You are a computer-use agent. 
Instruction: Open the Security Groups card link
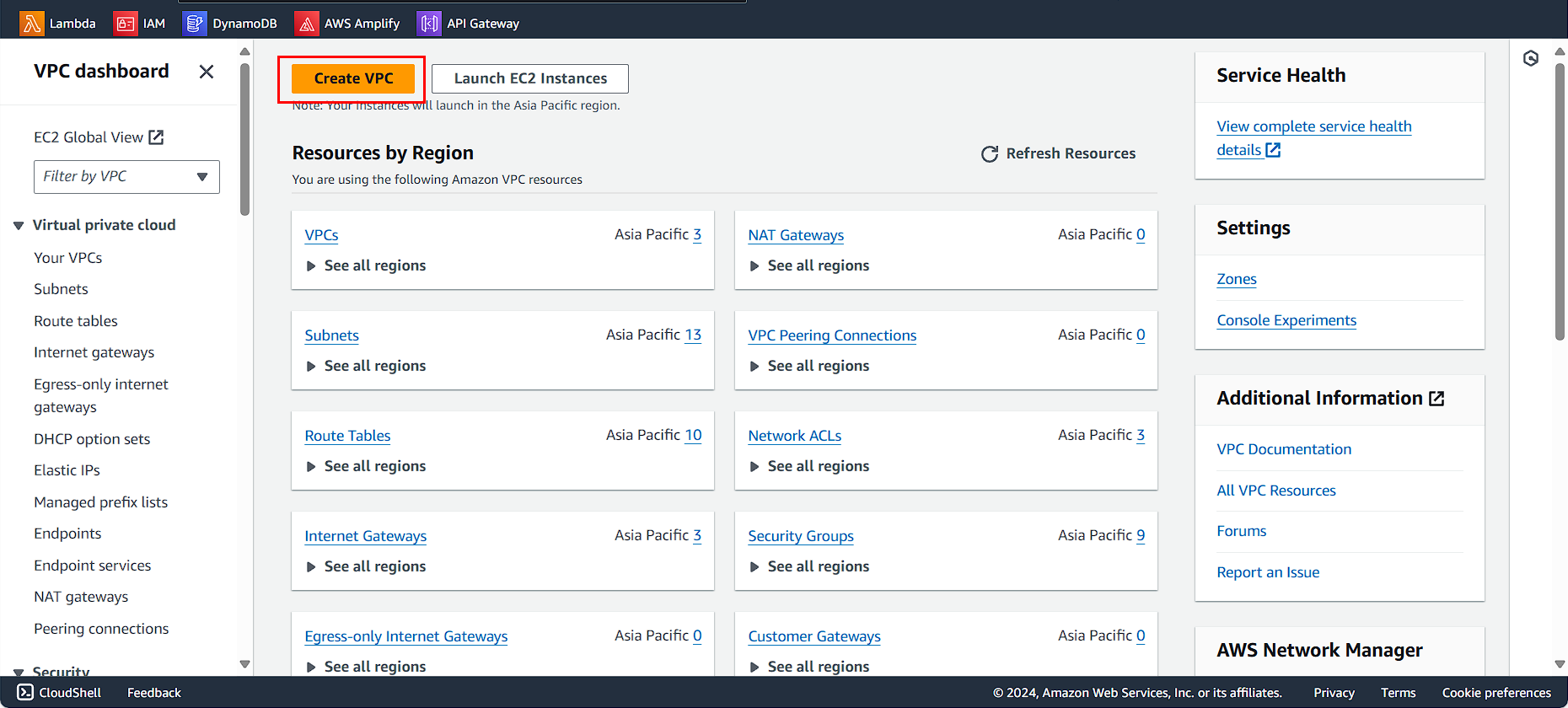[801, 536]
